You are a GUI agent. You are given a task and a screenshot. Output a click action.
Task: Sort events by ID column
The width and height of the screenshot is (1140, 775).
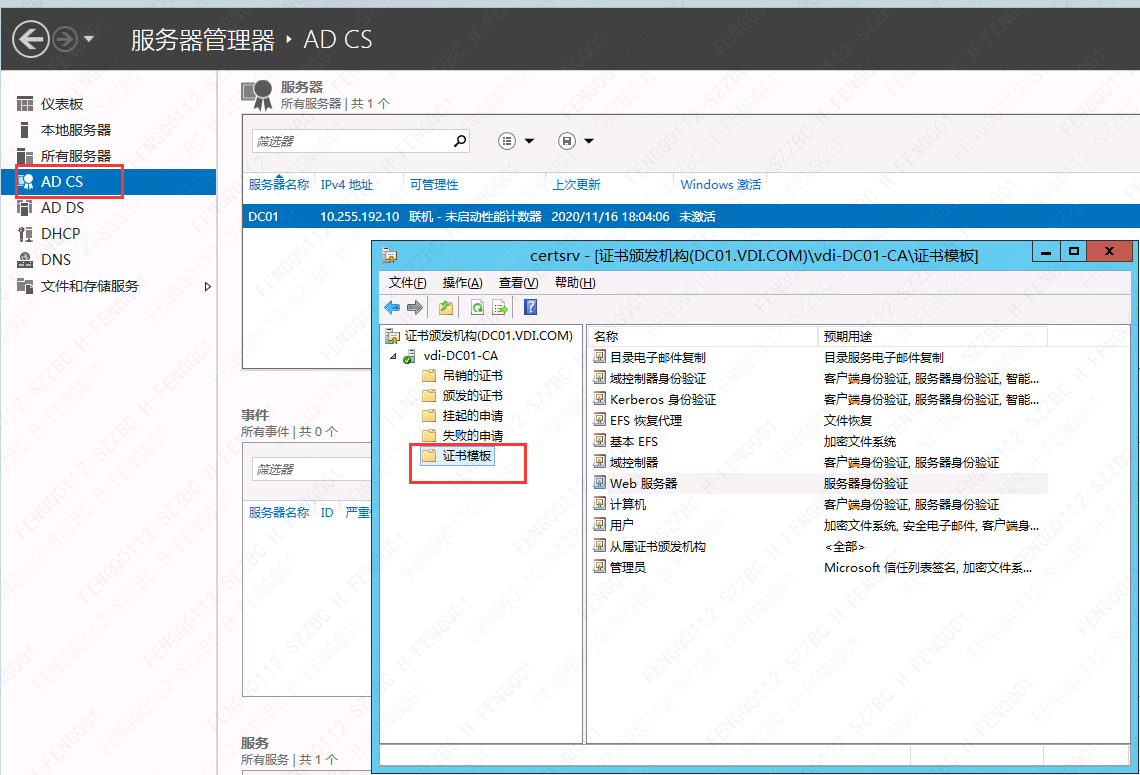[327, 513]
